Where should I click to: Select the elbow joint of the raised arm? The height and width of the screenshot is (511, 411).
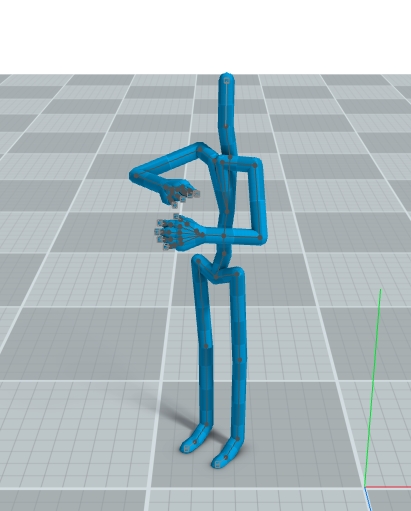(136, 176)
